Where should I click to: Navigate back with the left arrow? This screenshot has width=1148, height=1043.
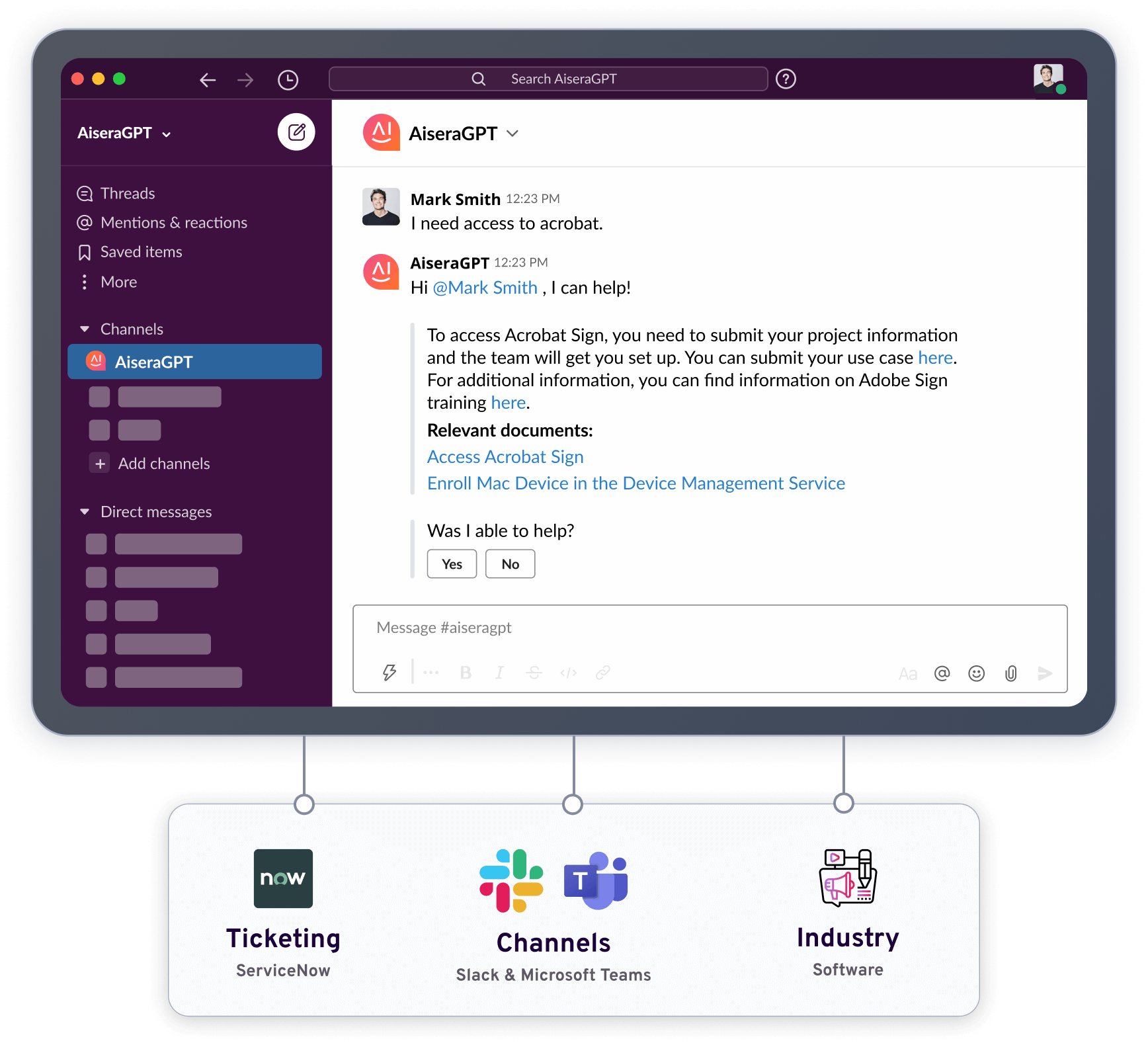pyautogui.click(x=208, y=80)
